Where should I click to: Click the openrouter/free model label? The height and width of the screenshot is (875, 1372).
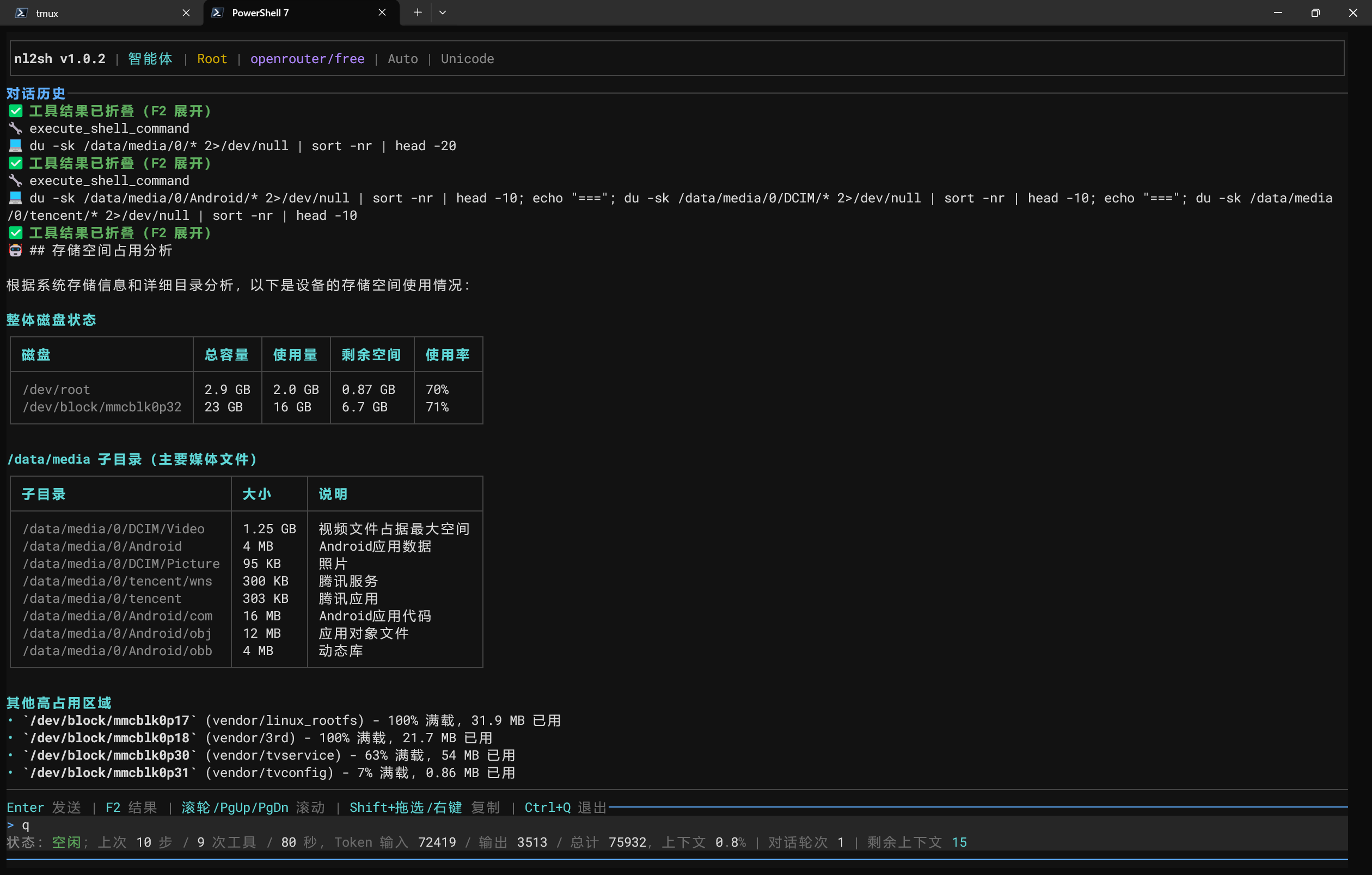pyautogui.click(x=307, y=59)
